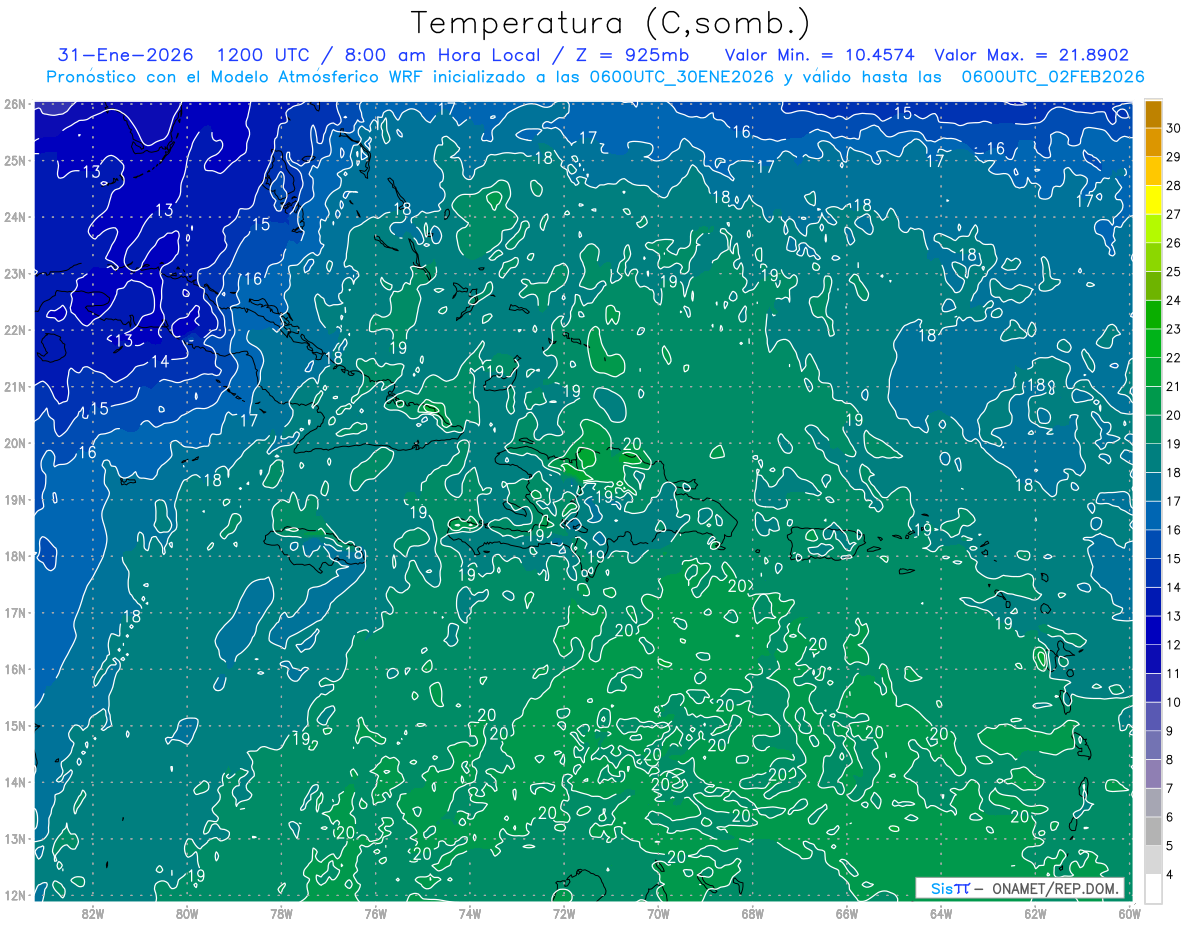The image size is (1200, 927).
Task: Click the '62W' longitude axis label
Action: click(x=1035, y=912)
